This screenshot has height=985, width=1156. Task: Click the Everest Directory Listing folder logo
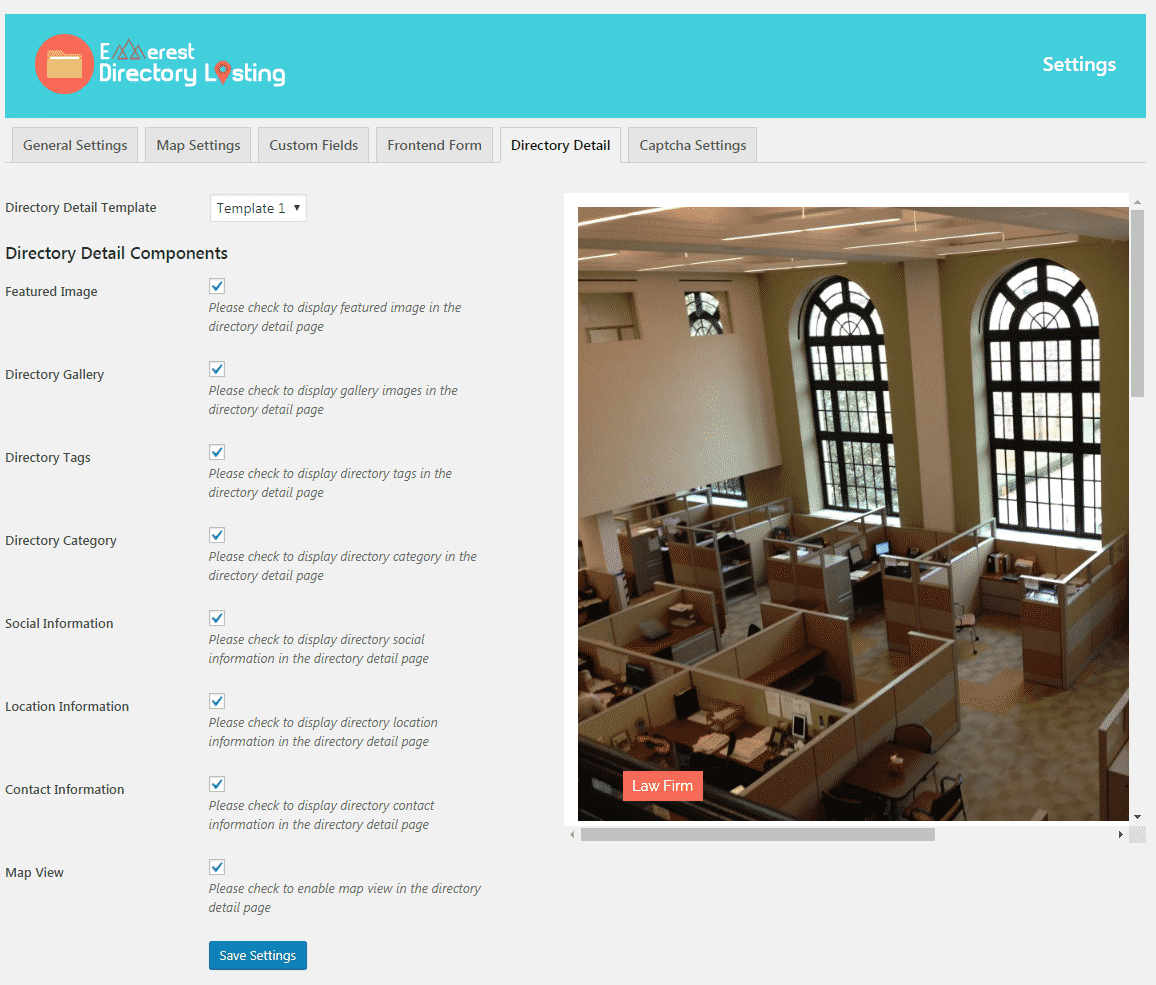tap(64, 64)
